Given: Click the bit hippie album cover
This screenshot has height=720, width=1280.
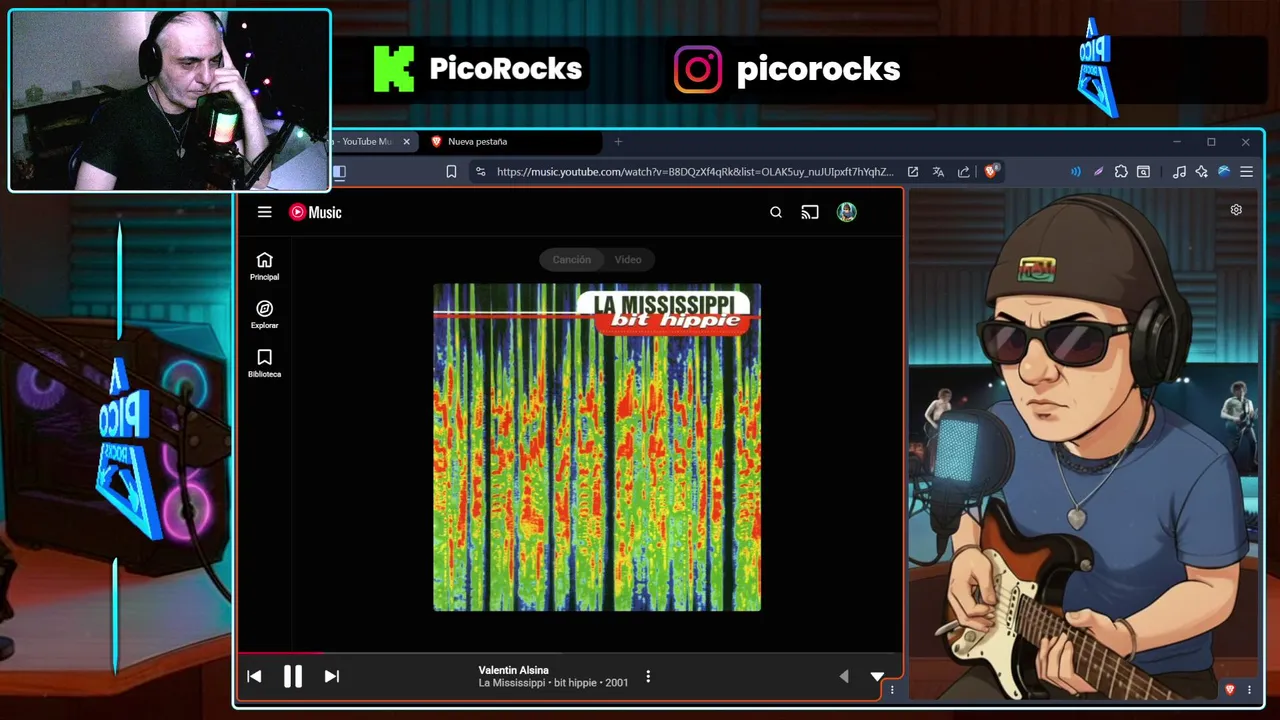Looking at the screenshot, I should click(597, 447).
